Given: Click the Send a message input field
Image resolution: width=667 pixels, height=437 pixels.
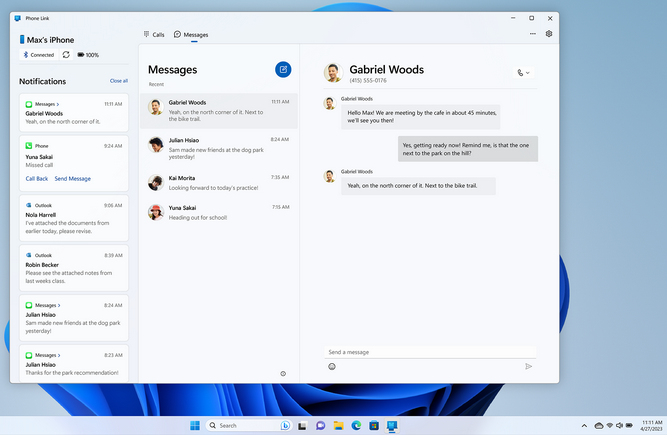Looking at the screenshot, I should (430, 352).
